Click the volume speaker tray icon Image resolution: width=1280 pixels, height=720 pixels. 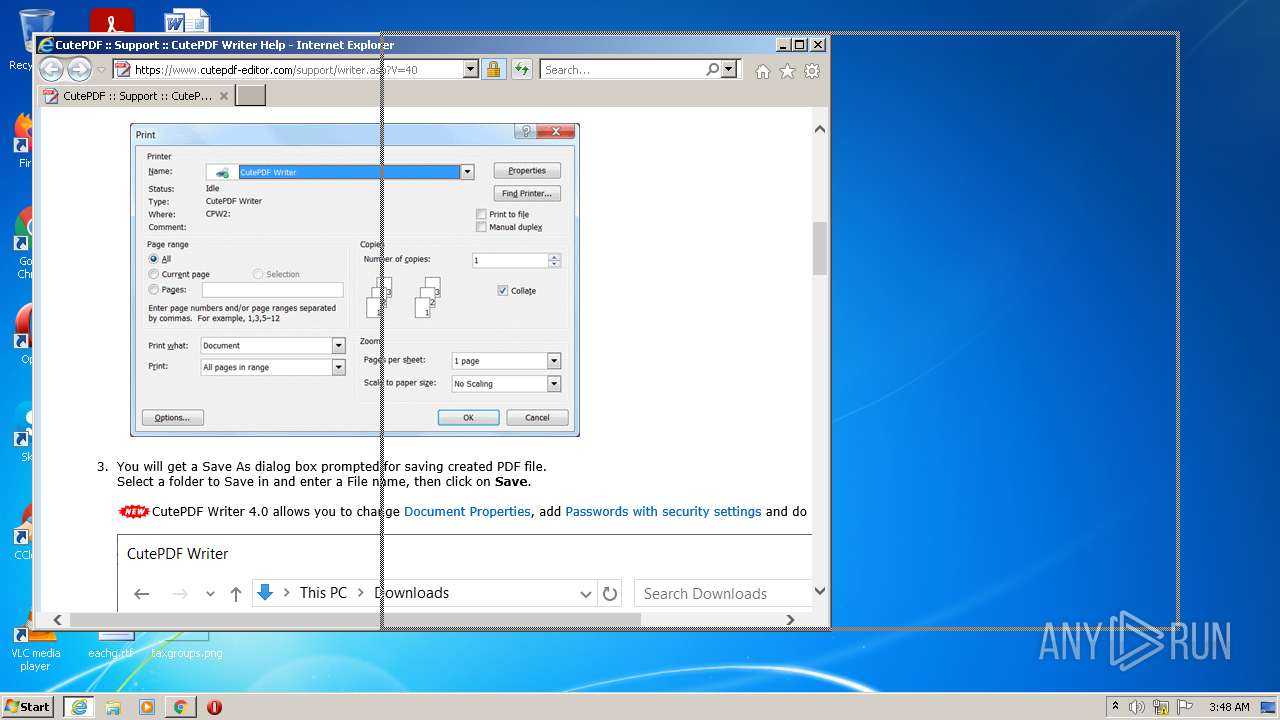pyautogui.click(x=1137, y=707)
